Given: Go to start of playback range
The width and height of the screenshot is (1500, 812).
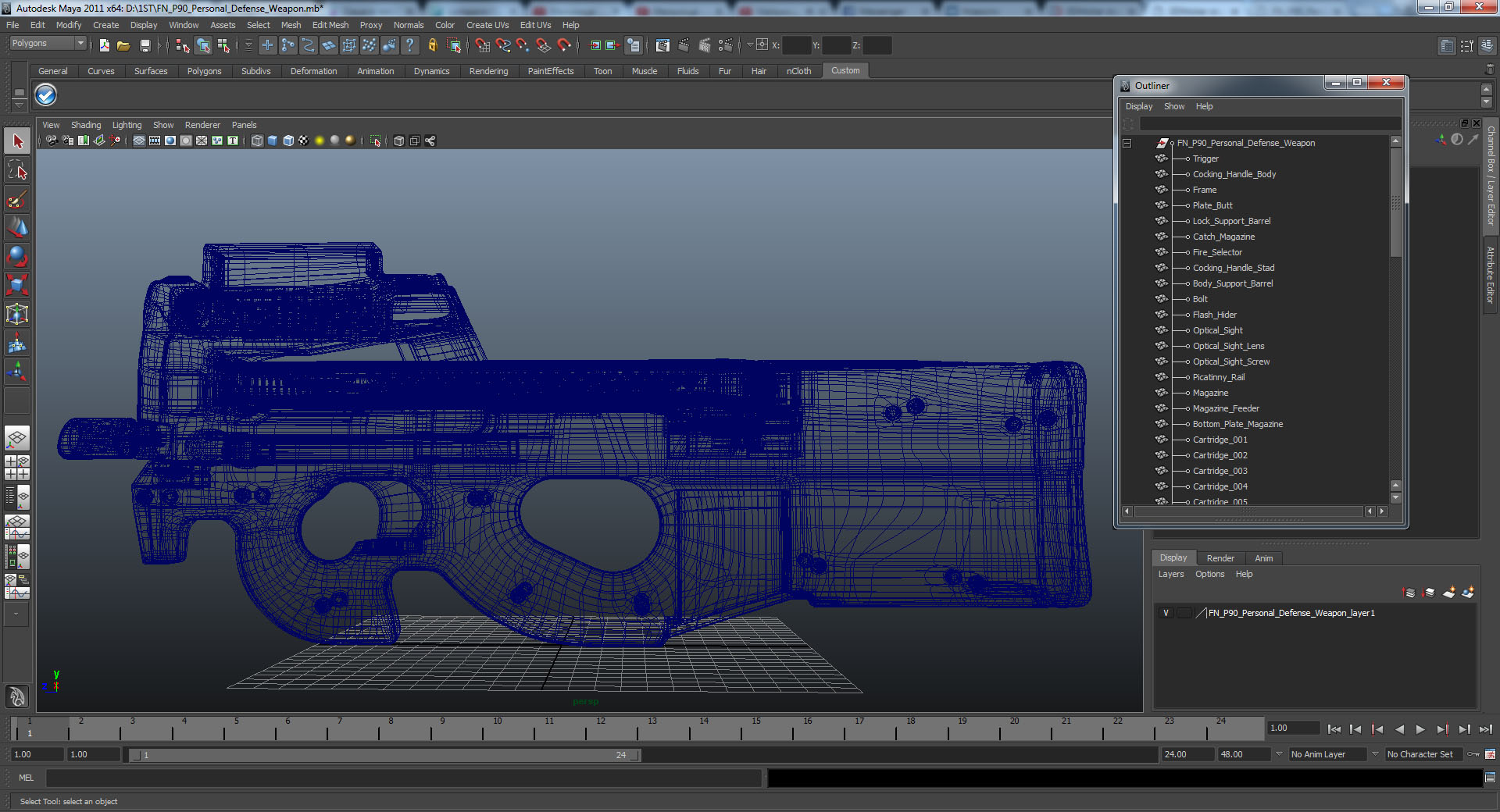Looking at the screenshot, I should tap(1334, 729).
